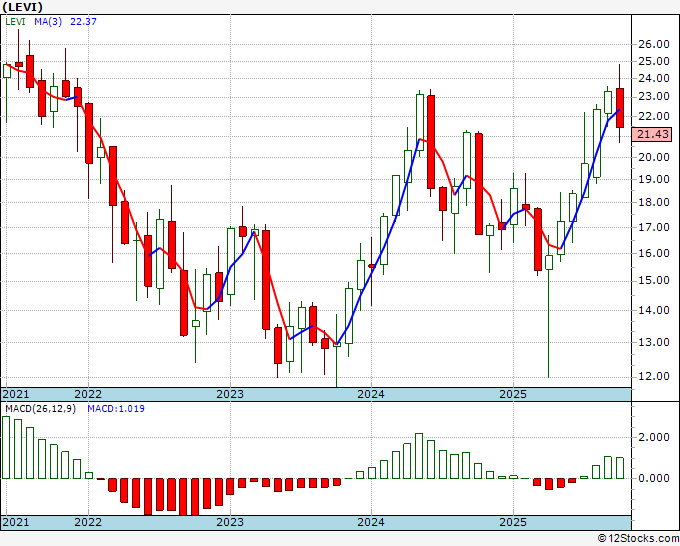This screenshot has width=680, height=546.
Task: Click the first MACD bar of 2021
Action: click(x=6, y=448)
